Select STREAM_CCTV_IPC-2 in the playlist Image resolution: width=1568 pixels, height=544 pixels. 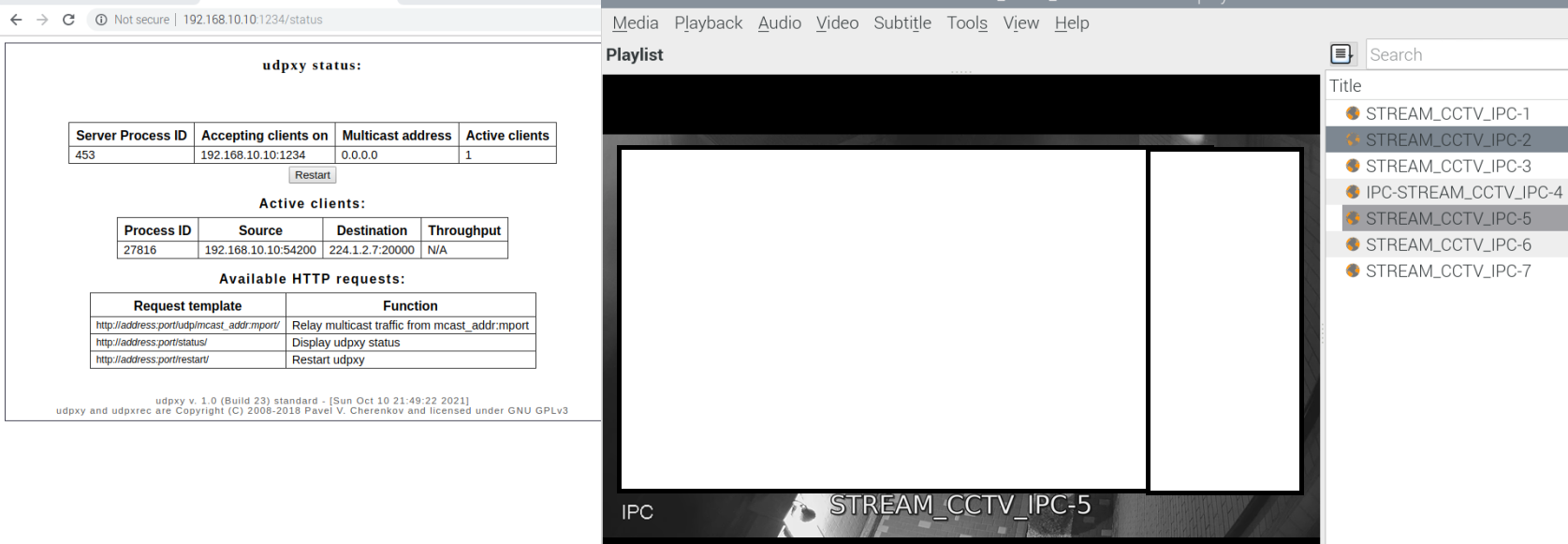(1447, 140)
